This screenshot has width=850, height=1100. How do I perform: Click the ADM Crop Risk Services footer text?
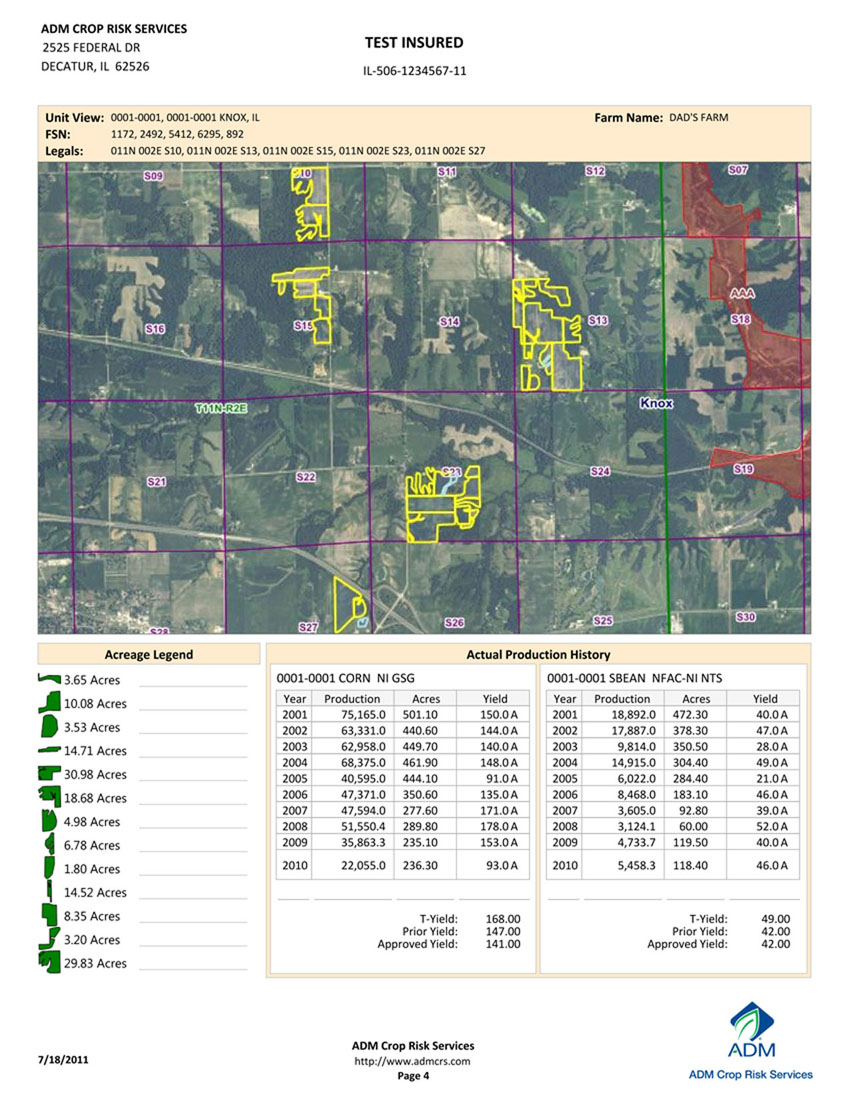[x=411, y=1045]
